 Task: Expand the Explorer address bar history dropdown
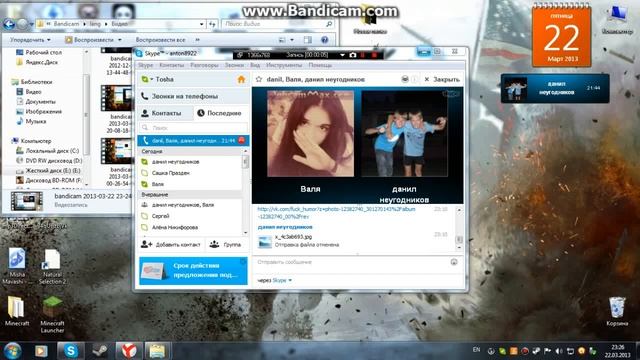tap(201, 24)
